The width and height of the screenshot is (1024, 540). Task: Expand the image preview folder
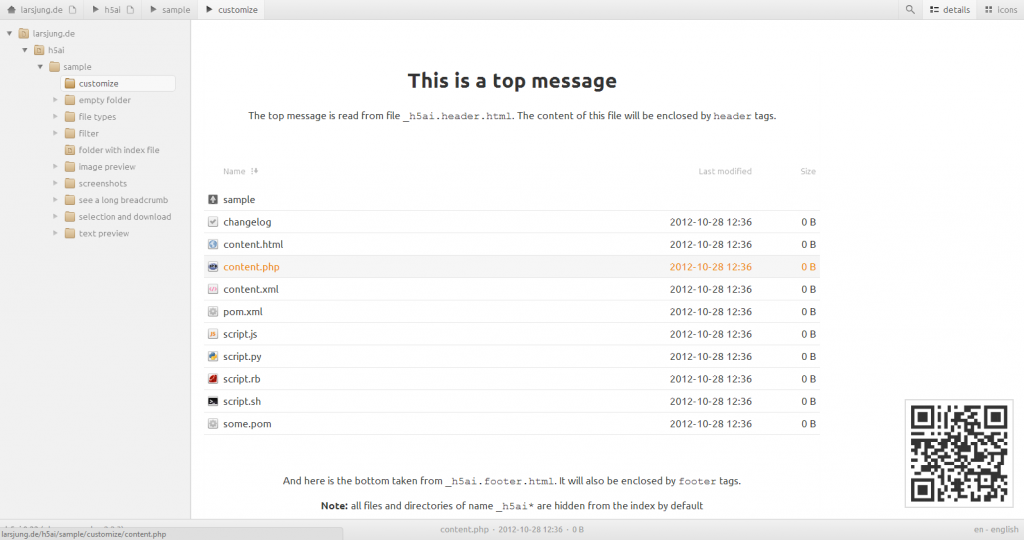tap(56, 167)
